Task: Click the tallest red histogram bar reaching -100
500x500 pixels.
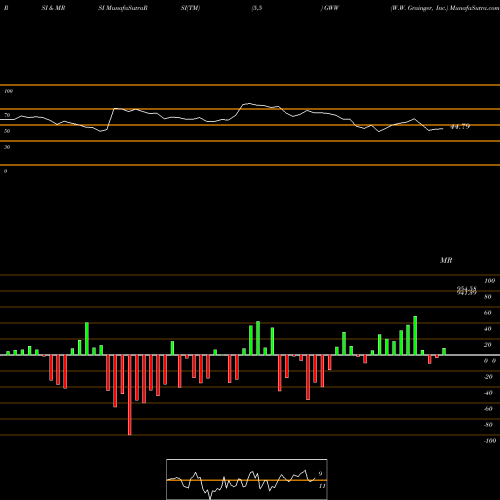Action: (x=130, y=395)
